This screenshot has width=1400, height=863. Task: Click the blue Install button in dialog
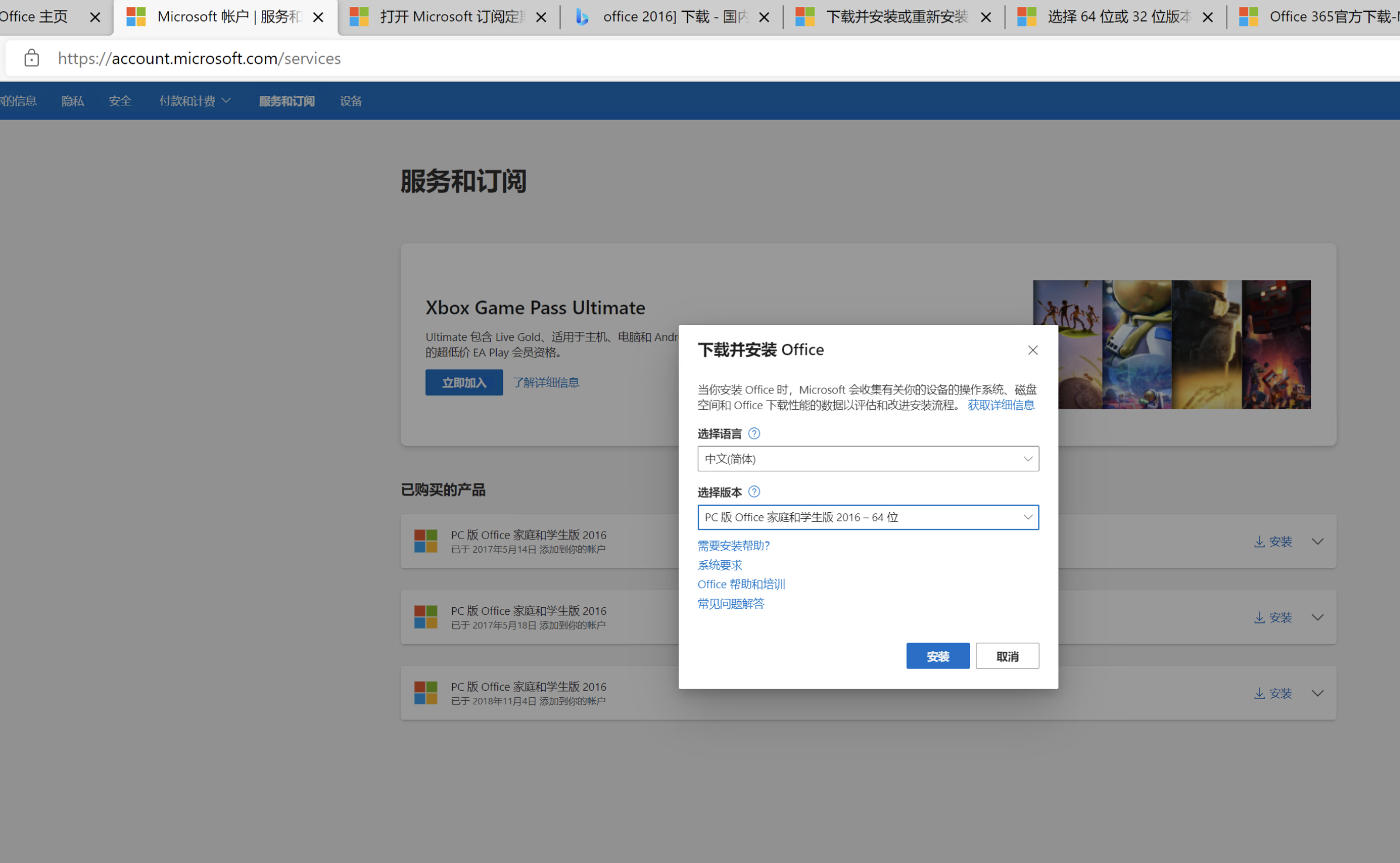(937, 656)
